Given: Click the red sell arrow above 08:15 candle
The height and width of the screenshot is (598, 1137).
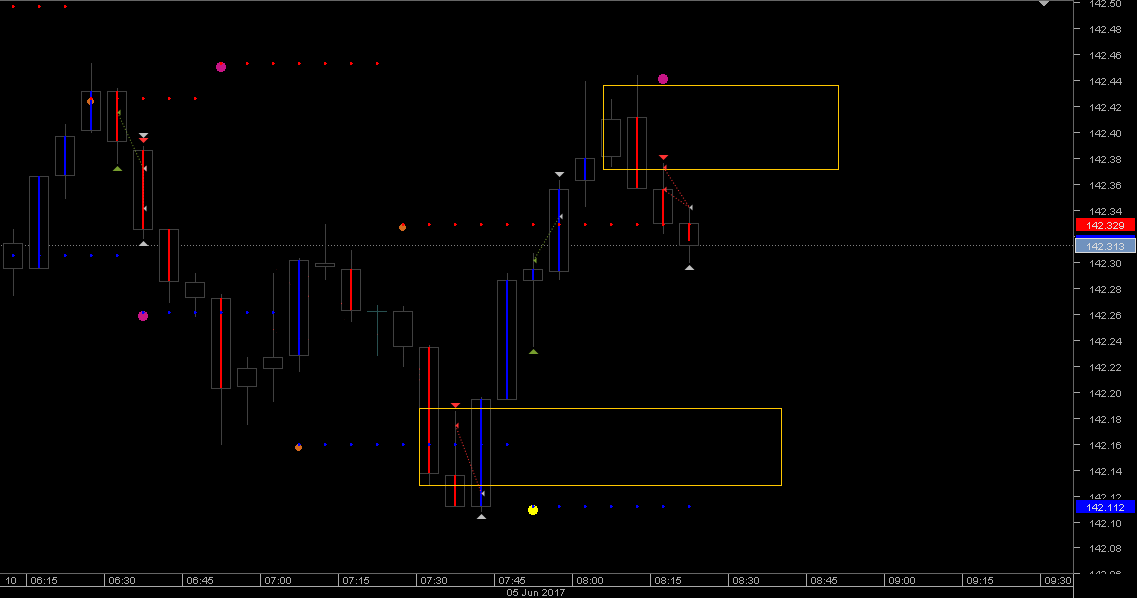Looking at the screenshot, I should tap(664, 158).
